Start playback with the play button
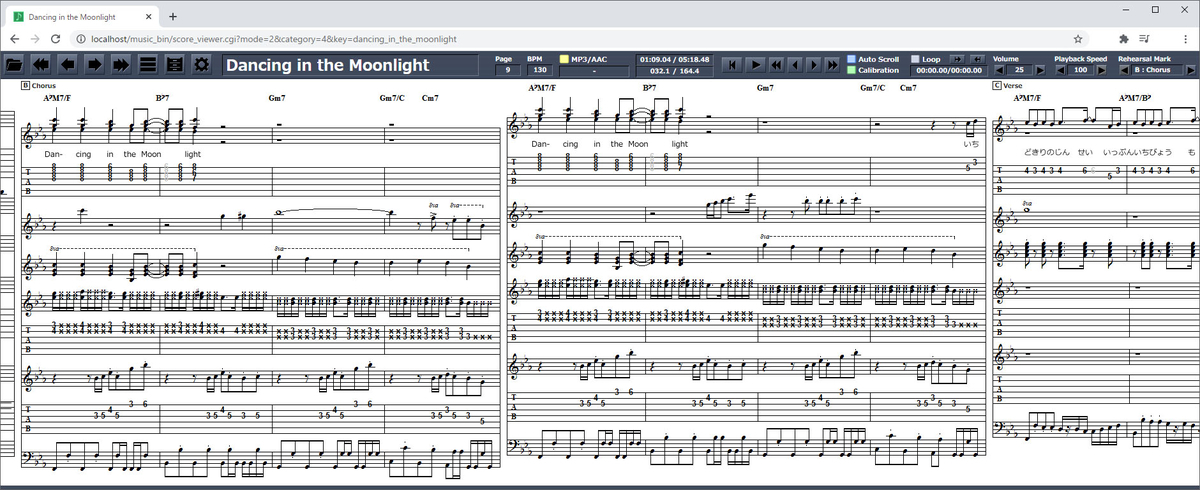The height and width of the screenshot is (490, 1200). click(755, 65)
